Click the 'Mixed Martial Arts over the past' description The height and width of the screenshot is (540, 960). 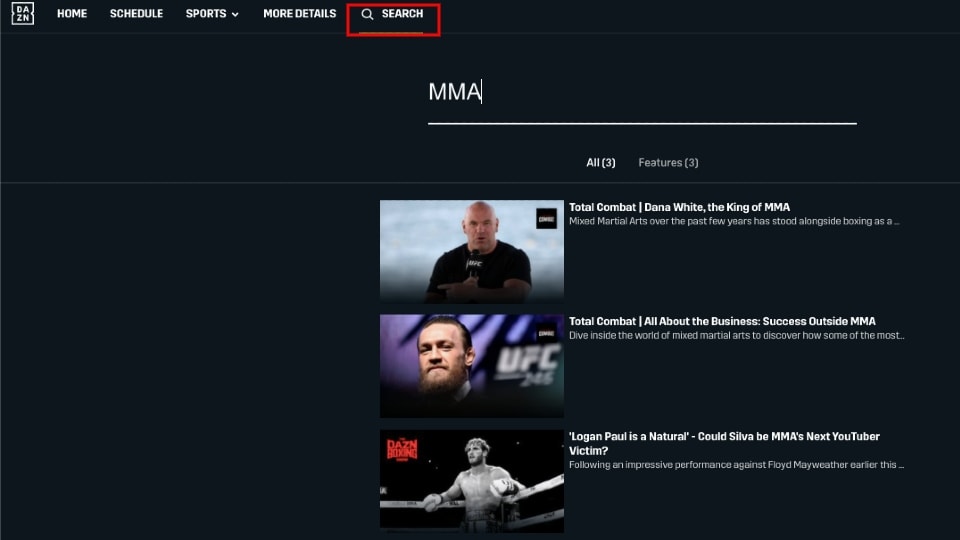tap(733, 221)
